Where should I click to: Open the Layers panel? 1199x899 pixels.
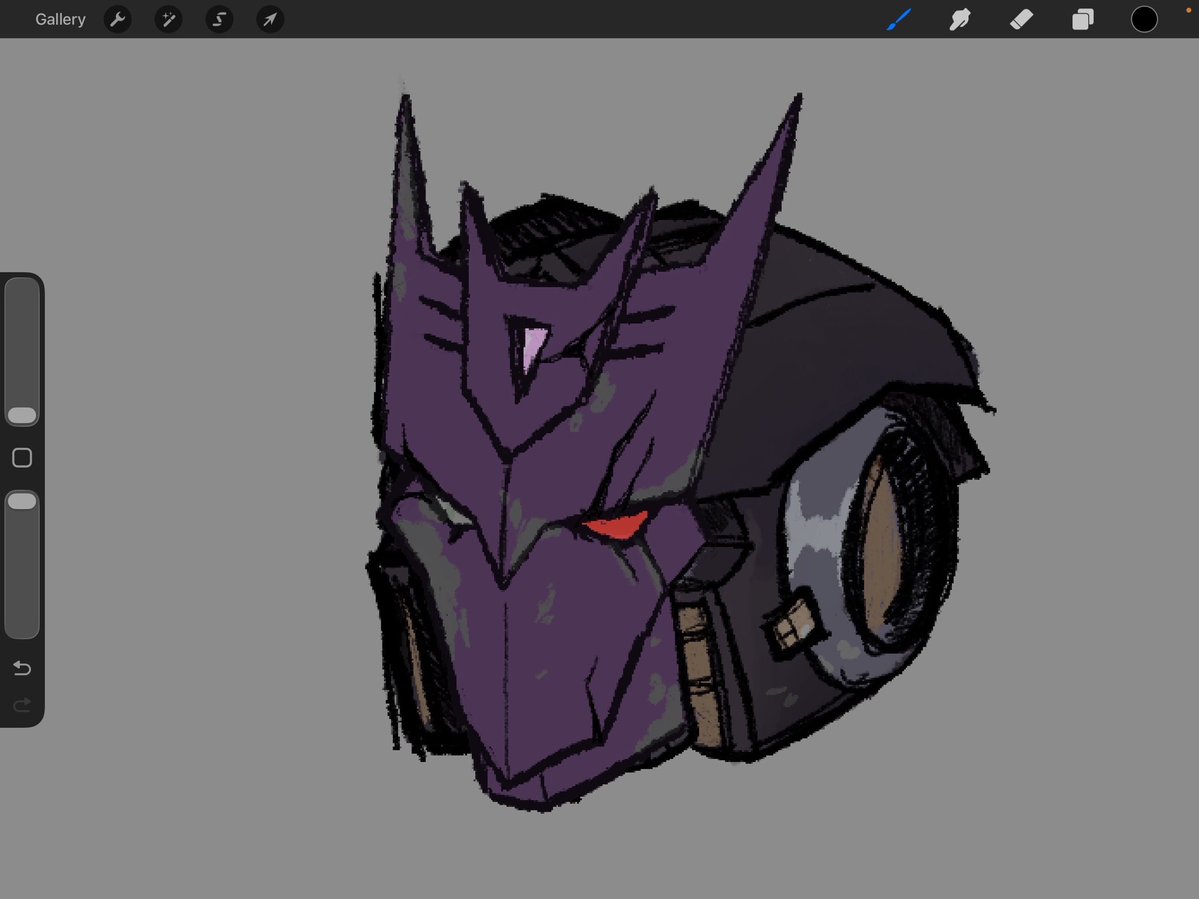pyautogui.click(x=1083, y=19)
